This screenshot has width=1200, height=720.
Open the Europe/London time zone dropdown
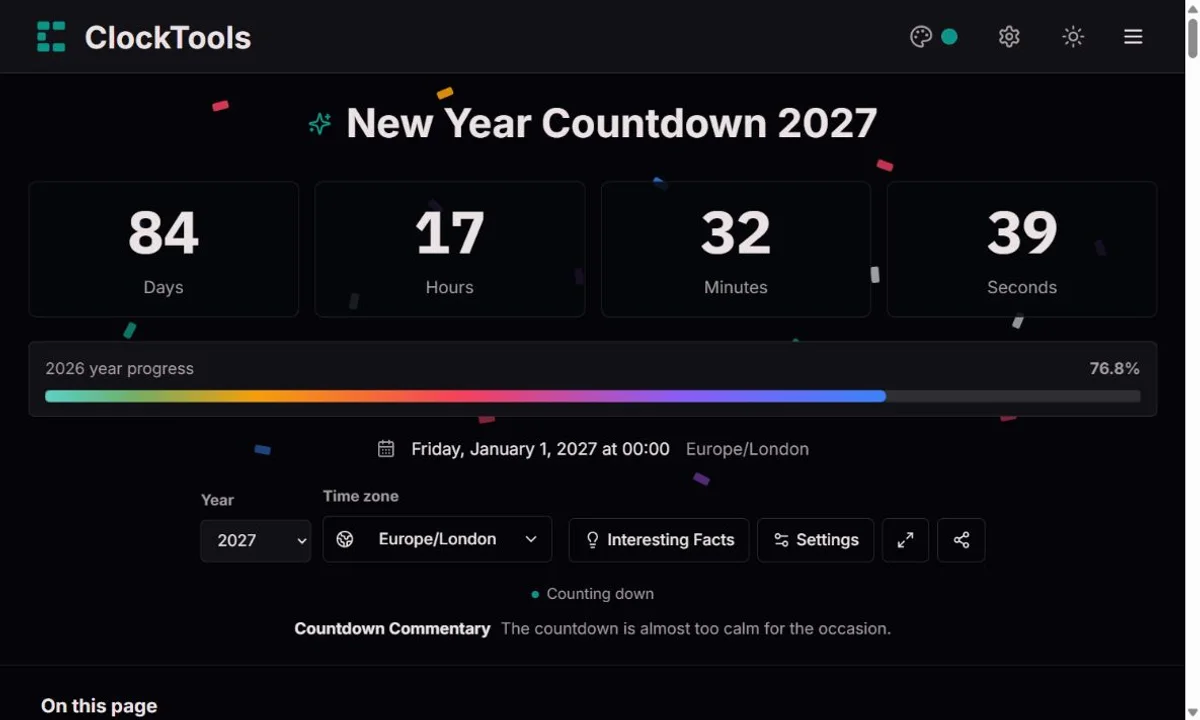pos(437,539)
